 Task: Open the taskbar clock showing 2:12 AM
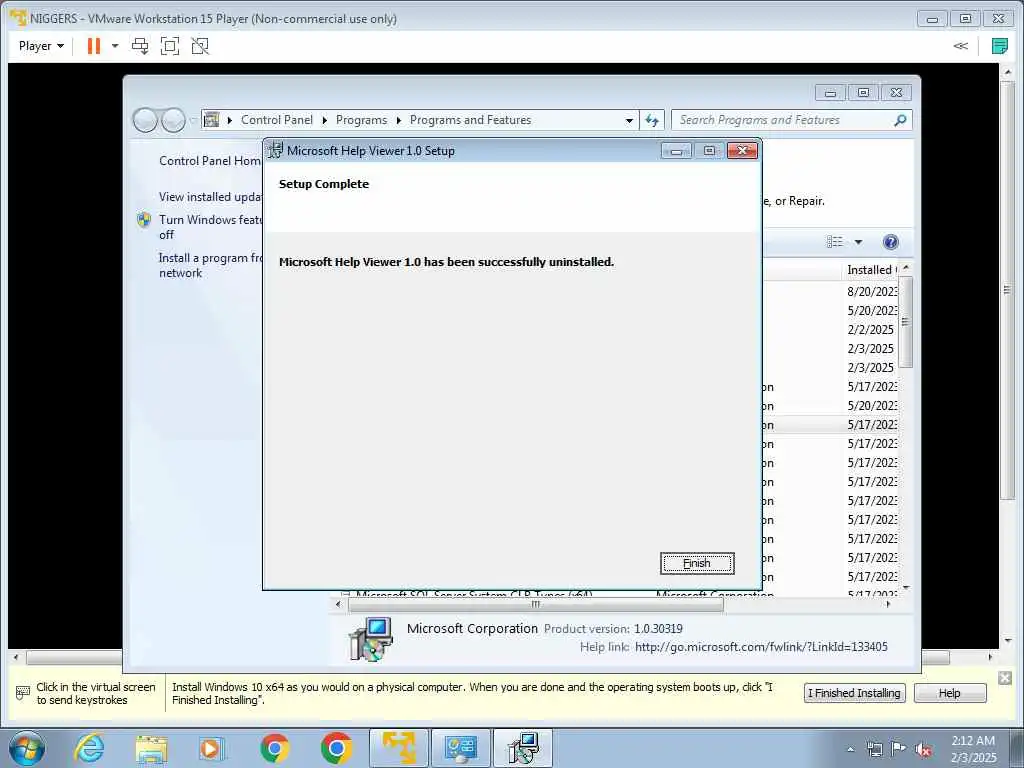[973, 749]
